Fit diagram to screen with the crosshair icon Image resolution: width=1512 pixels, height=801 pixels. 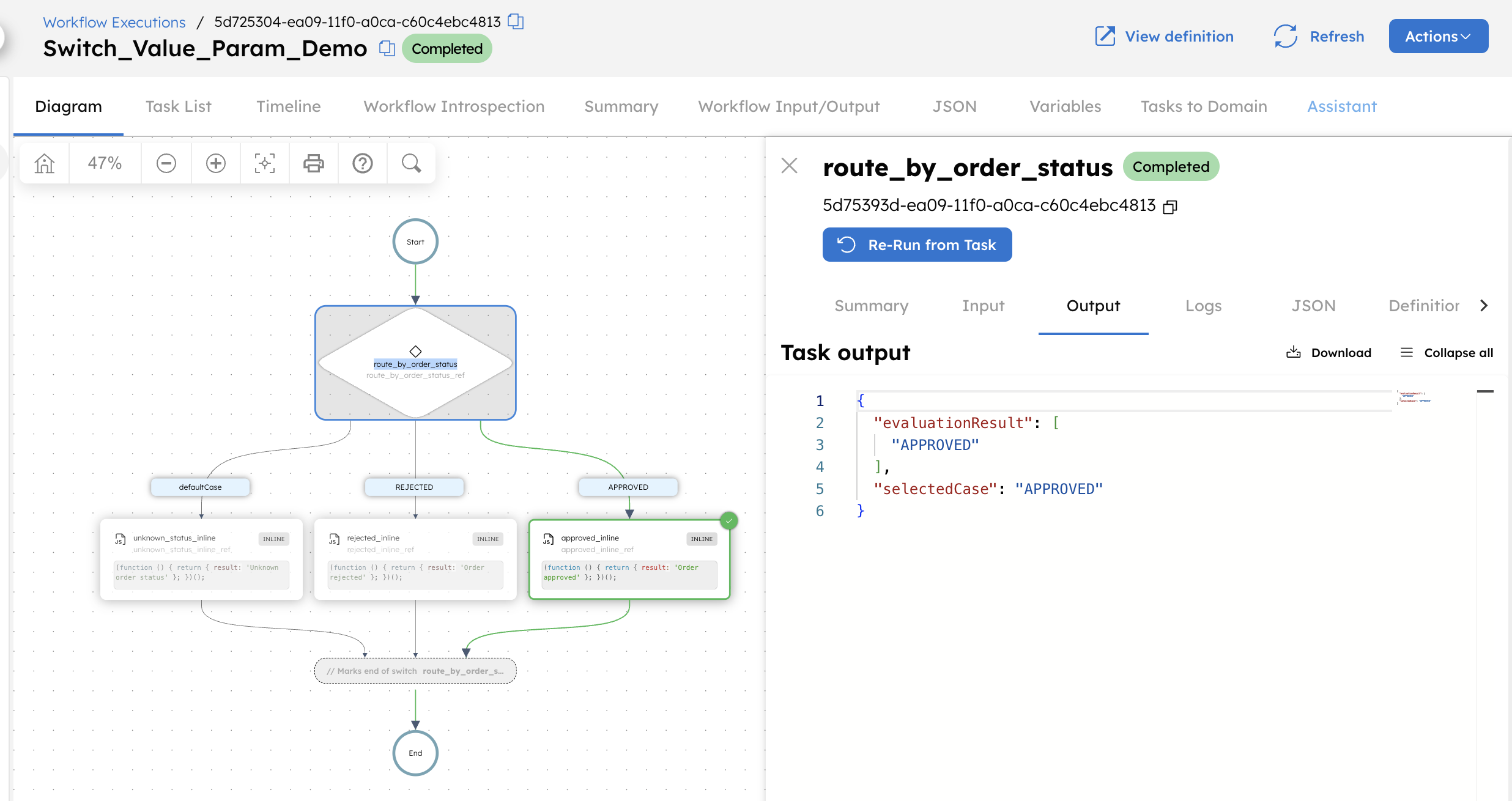click(x=264, y=163)
